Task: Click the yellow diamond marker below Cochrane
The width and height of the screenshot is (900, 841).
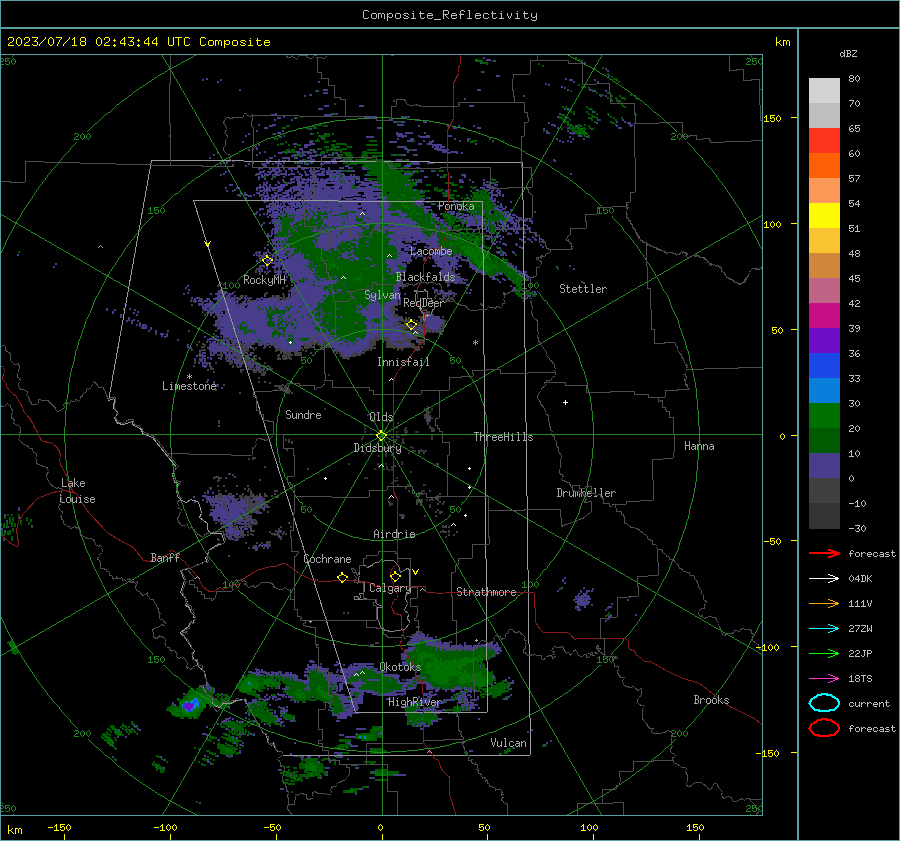Action: pyautogui.click(x=343, y=577)
